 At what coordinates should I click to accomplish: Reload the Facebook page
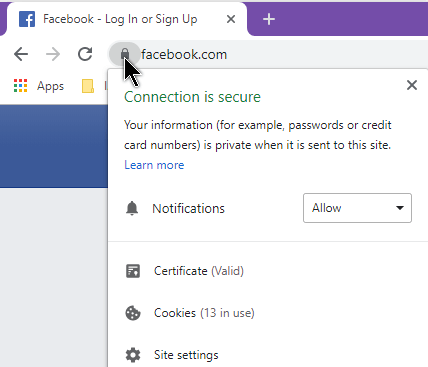pyautogui.click(x=85, y=54)
